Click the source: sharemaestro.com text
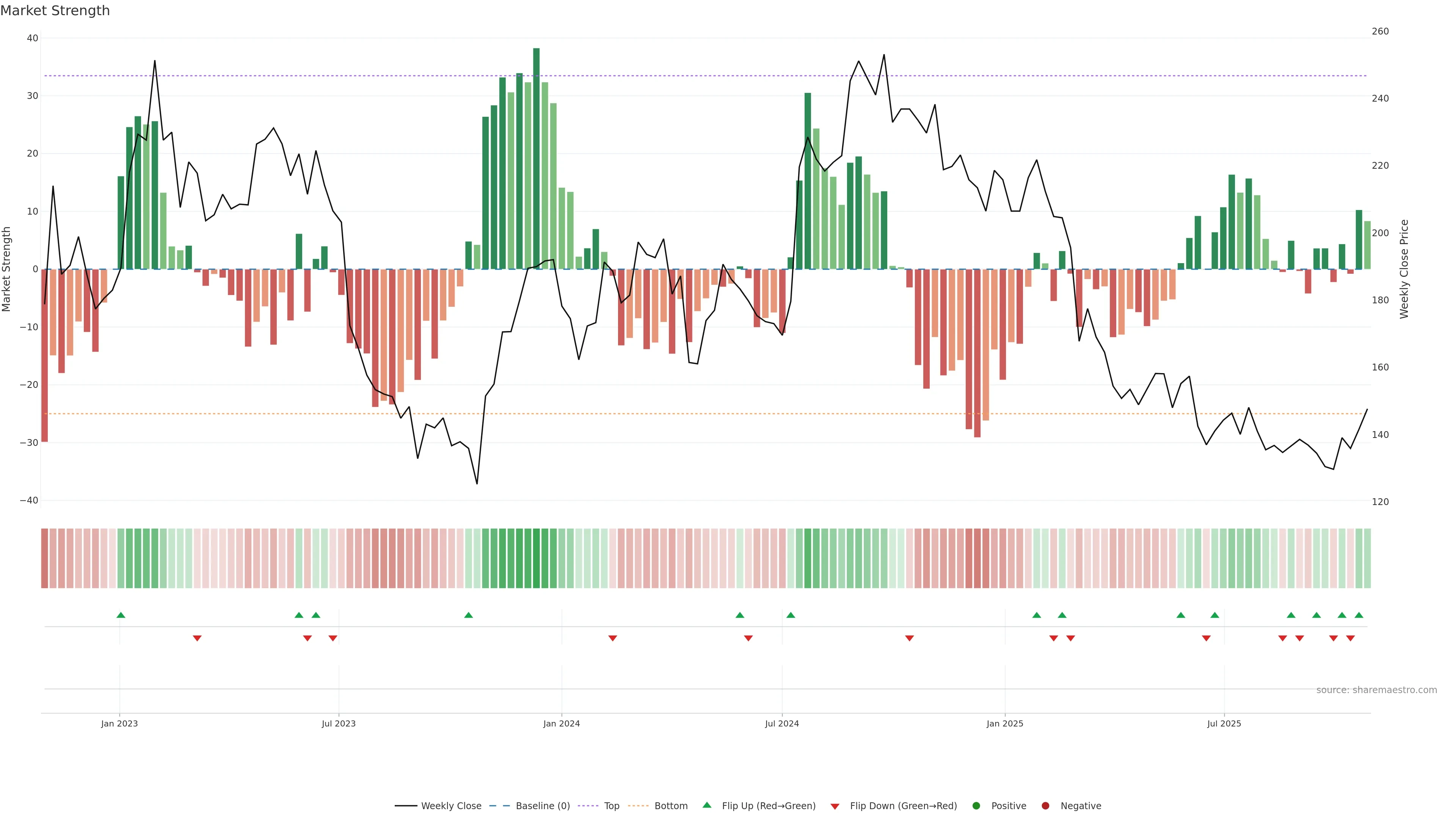Image resolution: width=1456 pixels, height=819 pixels. [1376, 690]
